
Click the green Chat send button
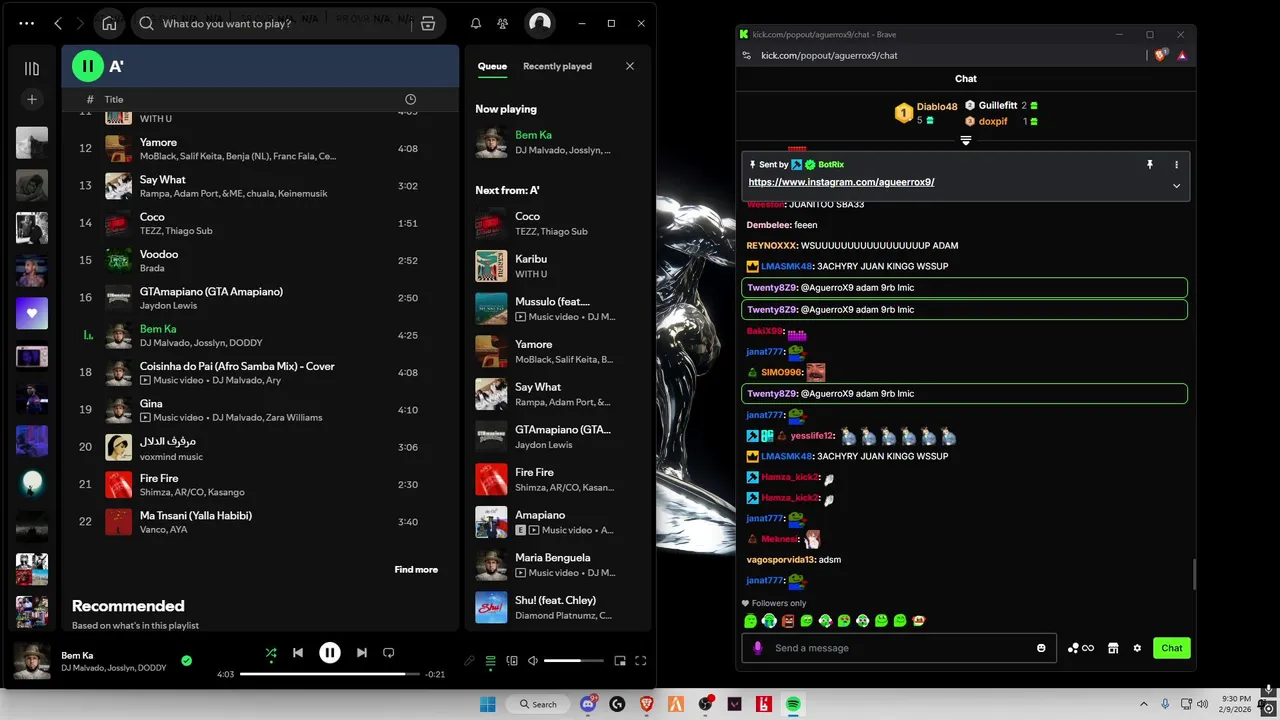[x=1172, y=648]
